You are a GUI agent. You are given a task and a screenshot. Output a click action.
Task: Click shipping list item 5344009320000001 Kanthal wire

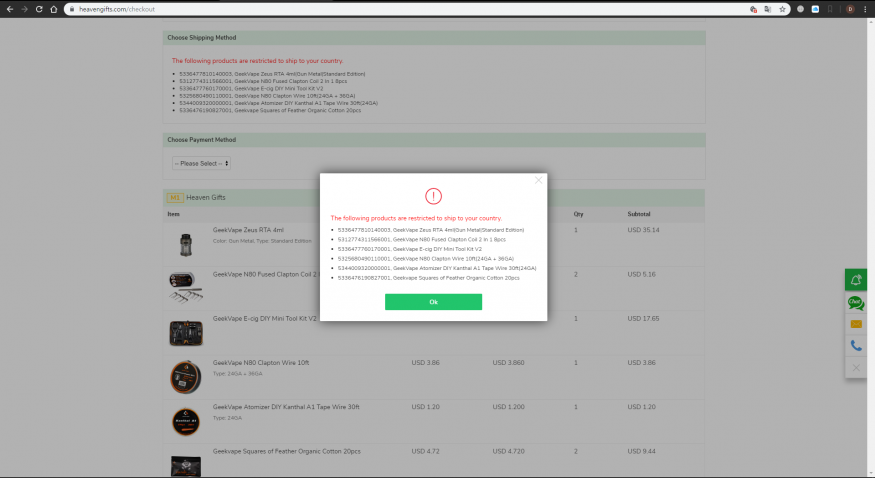tap(278, 103)
